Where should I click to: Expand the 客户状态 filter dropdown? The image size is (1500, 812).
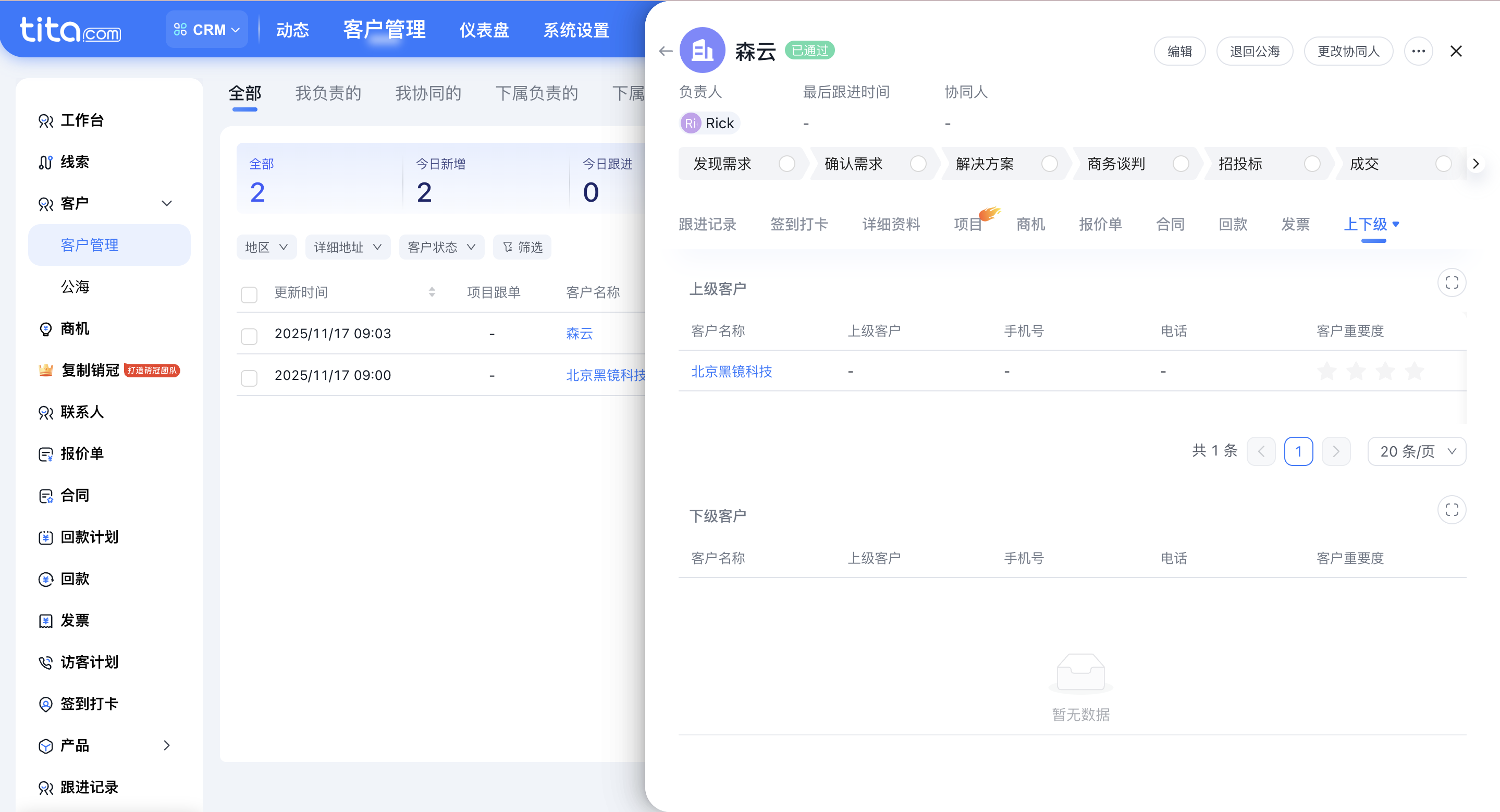pyautogui.click(x=441, y=247)
